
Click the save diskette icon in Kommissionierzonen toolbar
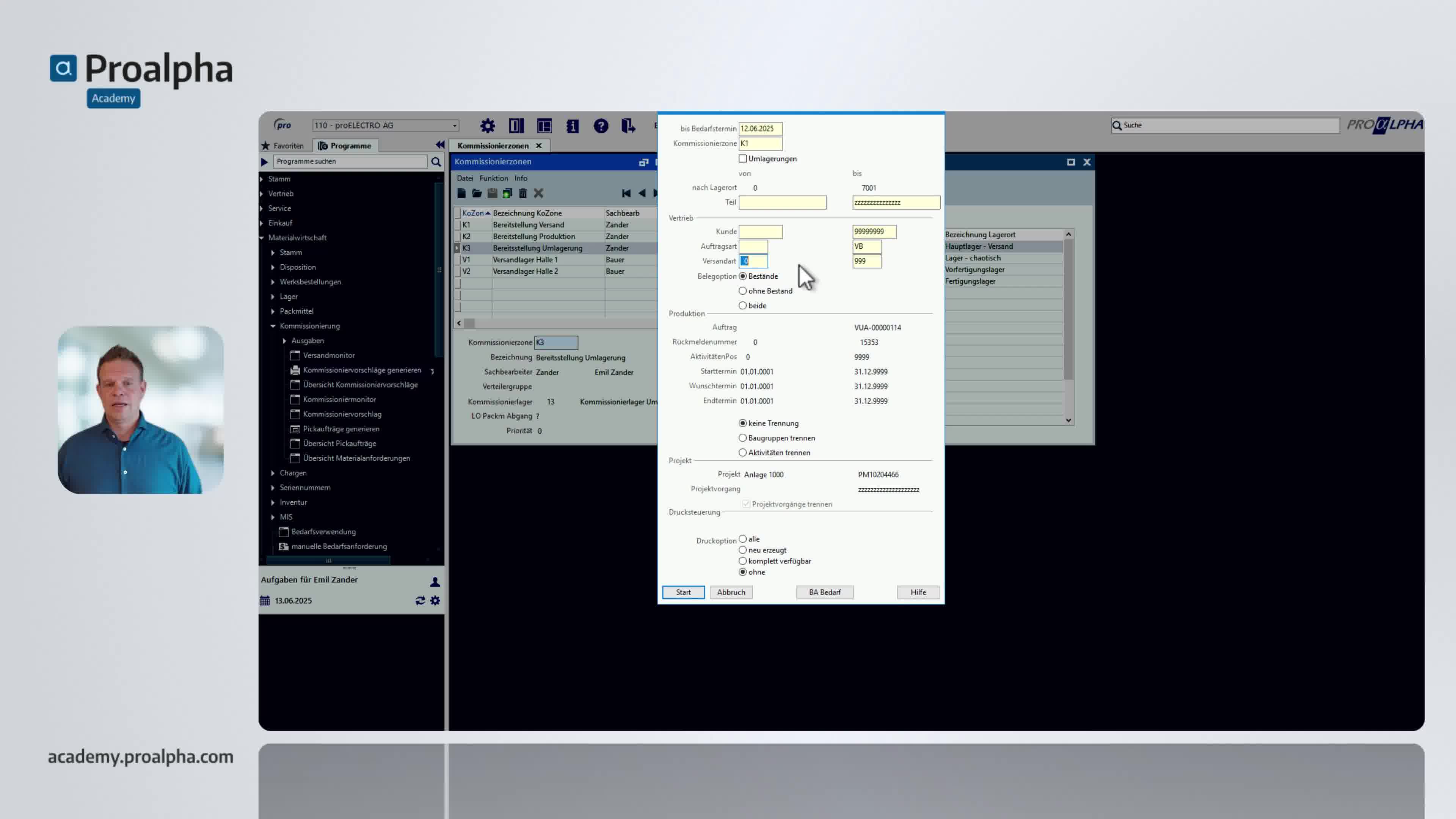(492, 193)
